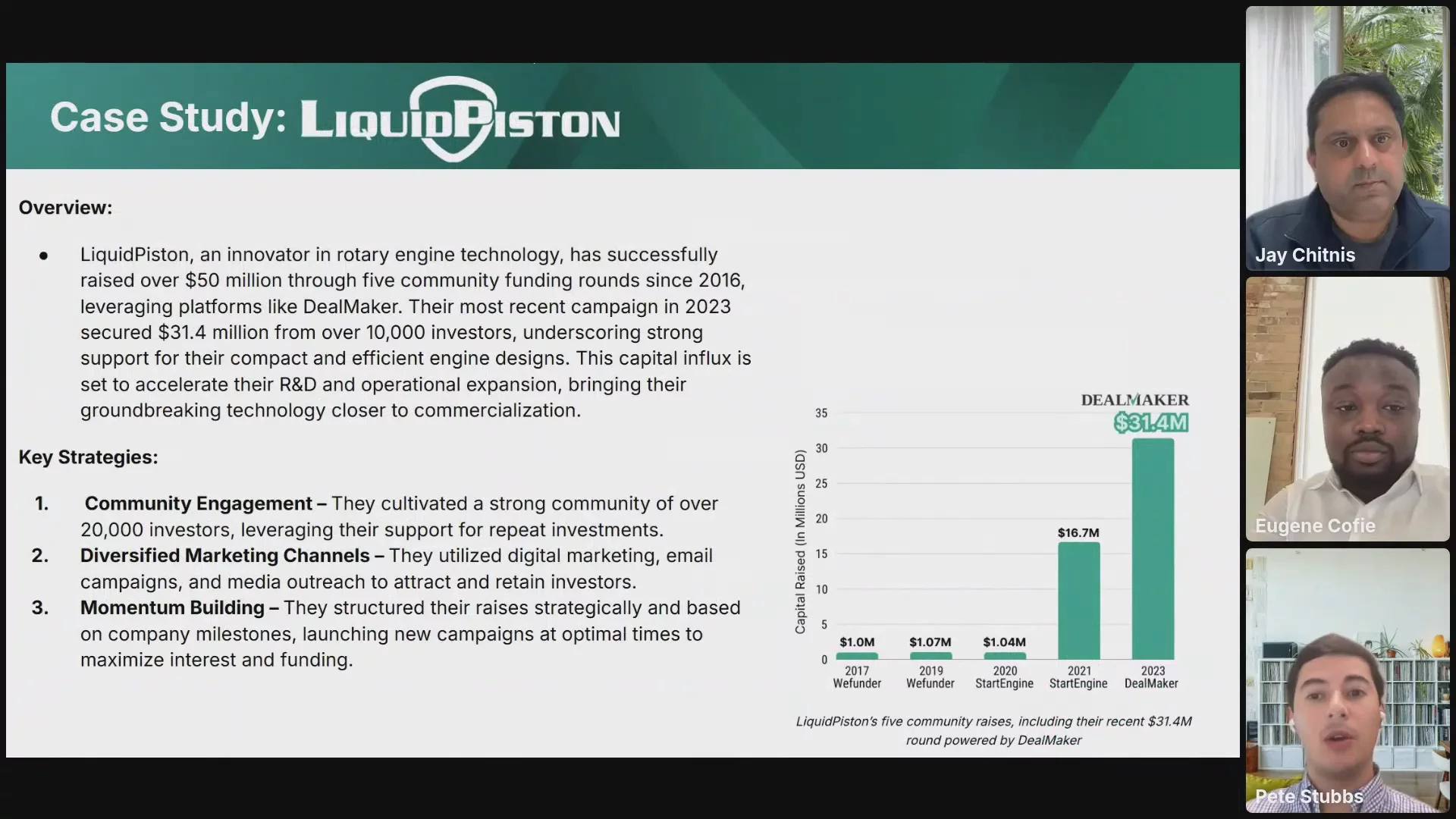Image resolution: width=1456 pixels, height=819 pixels.
Task: Click the 2023 DealMaker bar in chart
Action: click(1153, 549)
